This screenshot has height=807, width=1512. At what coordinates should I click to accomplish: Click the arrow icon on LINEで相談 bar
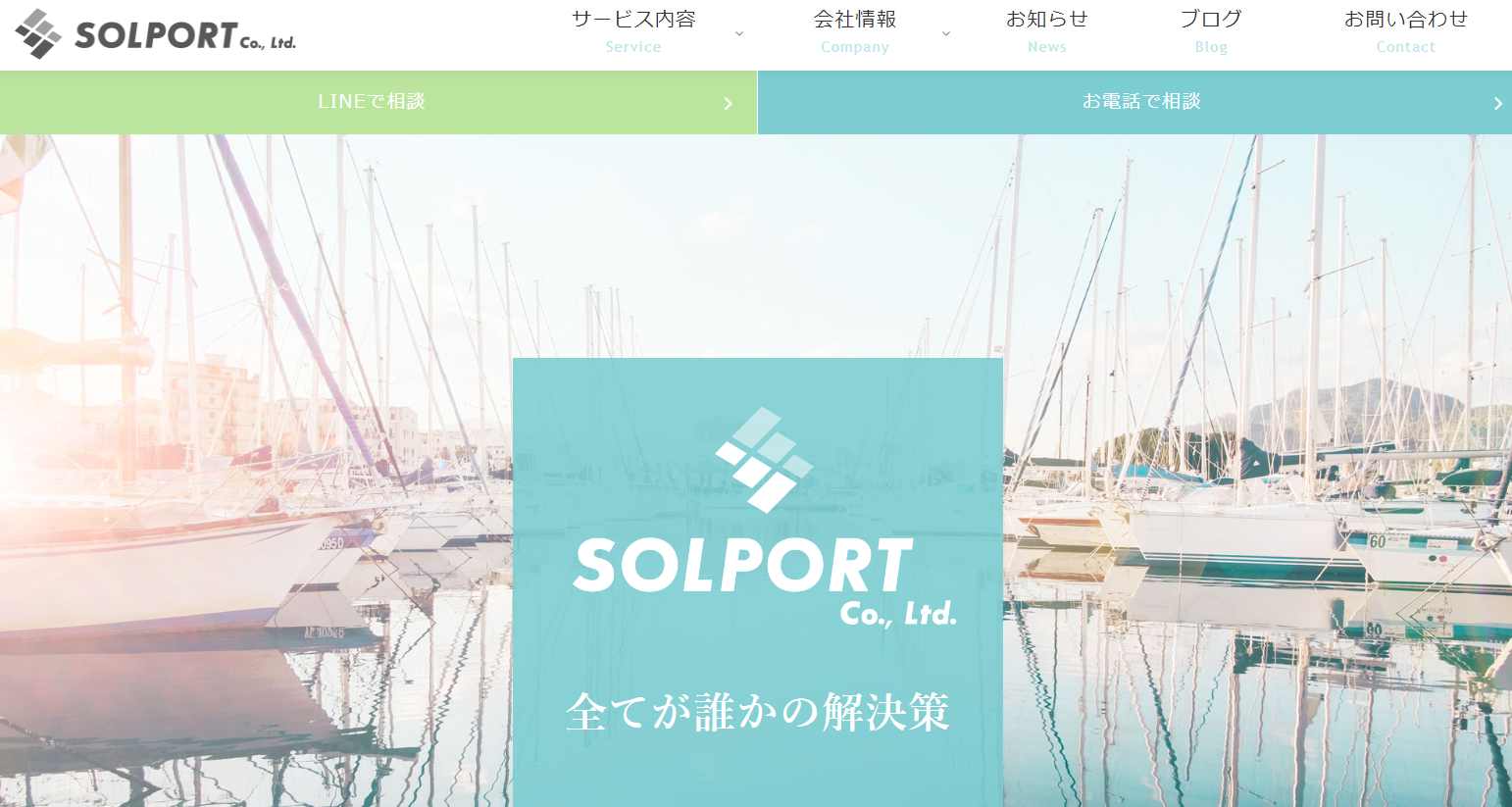point(728,103)
